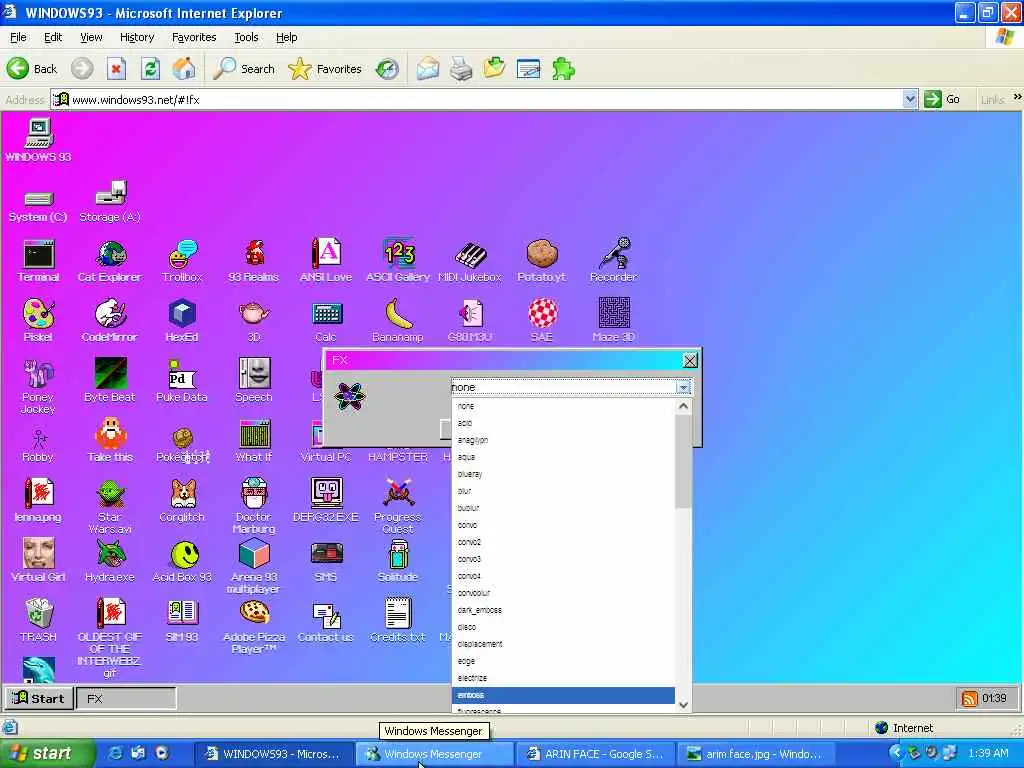
Task: Choose 'aqua' effect in the list
Action: coord(563,457)
